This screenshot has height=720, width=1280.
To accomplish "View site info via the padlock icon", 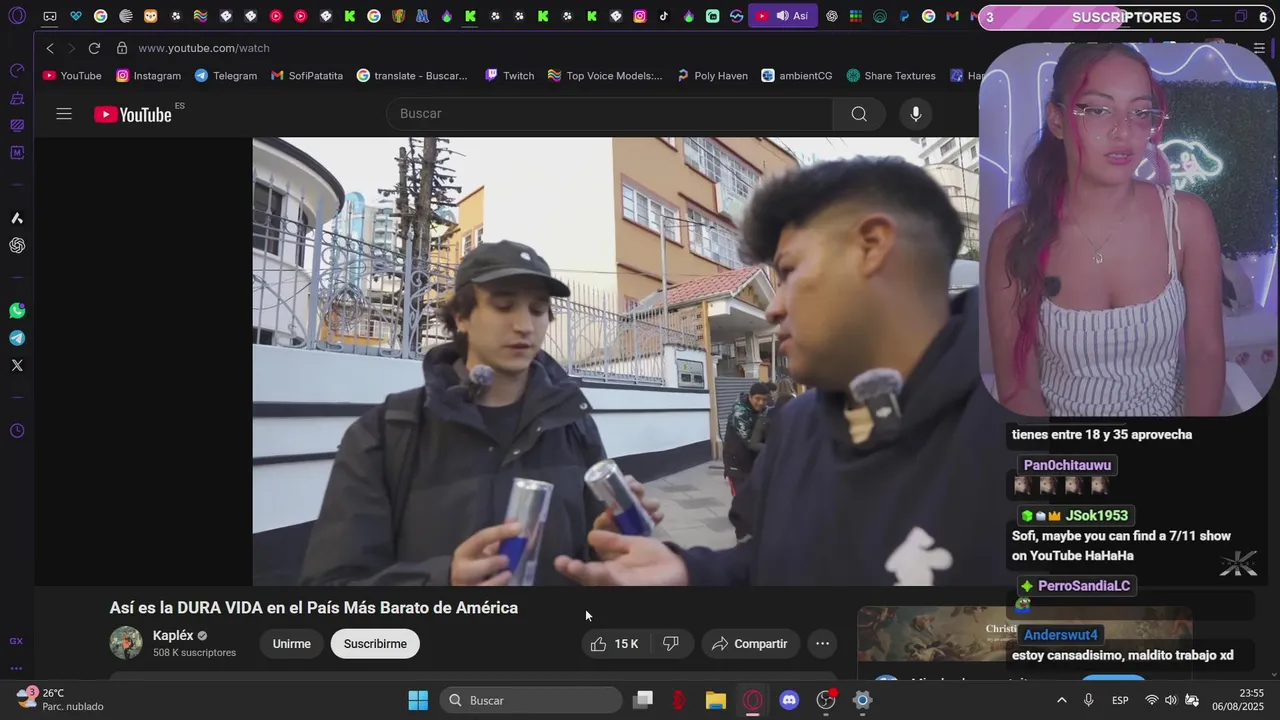I will point(122,48).
